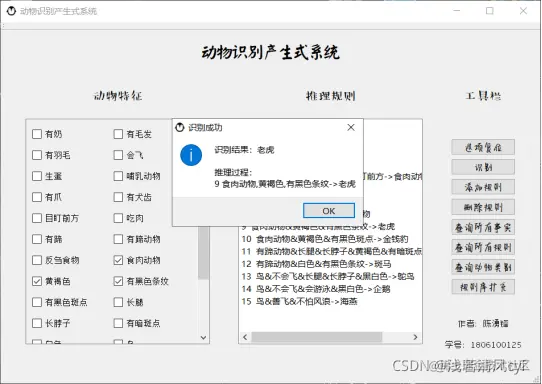The height and width of the screenshot is (384, 542).
Task: Check the 有蹄动物 checkbox
Action: [x=118, y=239]
